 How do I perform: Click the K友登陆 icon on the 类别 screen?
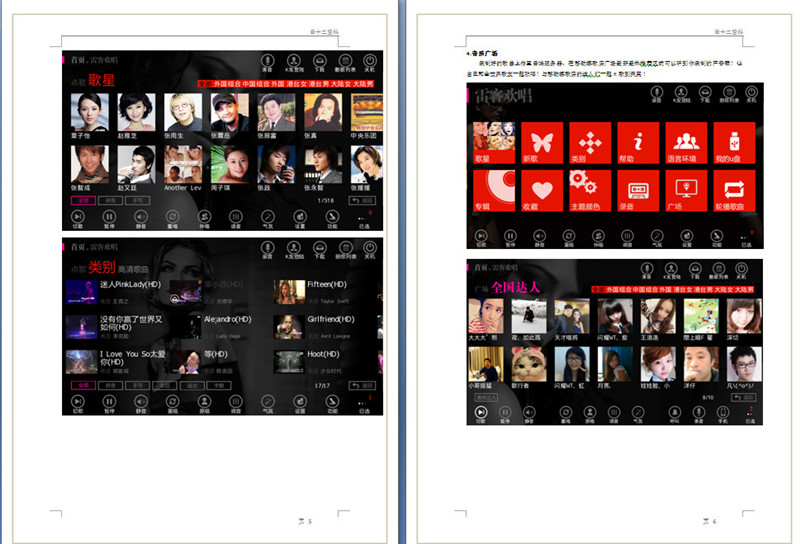pos(293,250)
